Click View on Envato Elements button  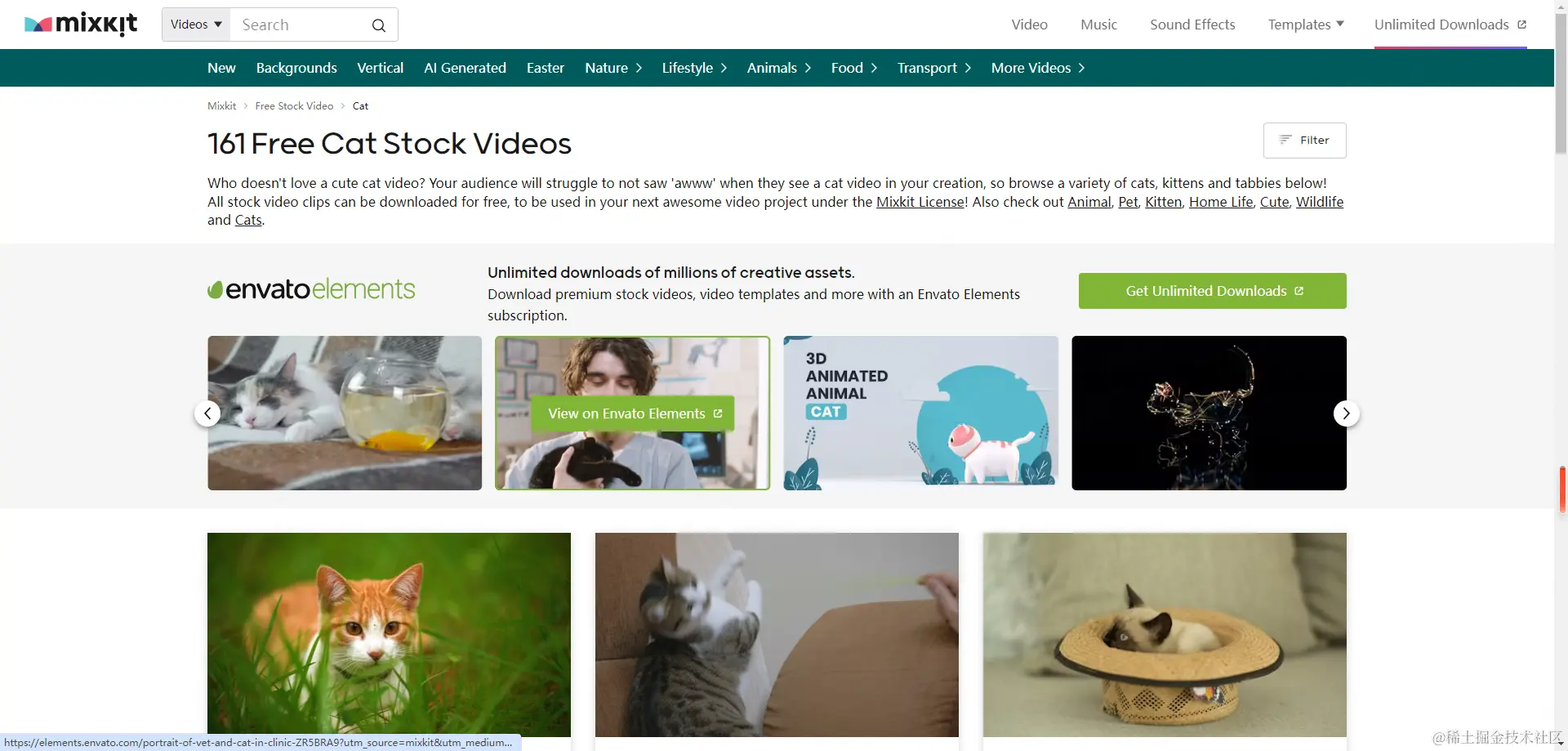632,413
